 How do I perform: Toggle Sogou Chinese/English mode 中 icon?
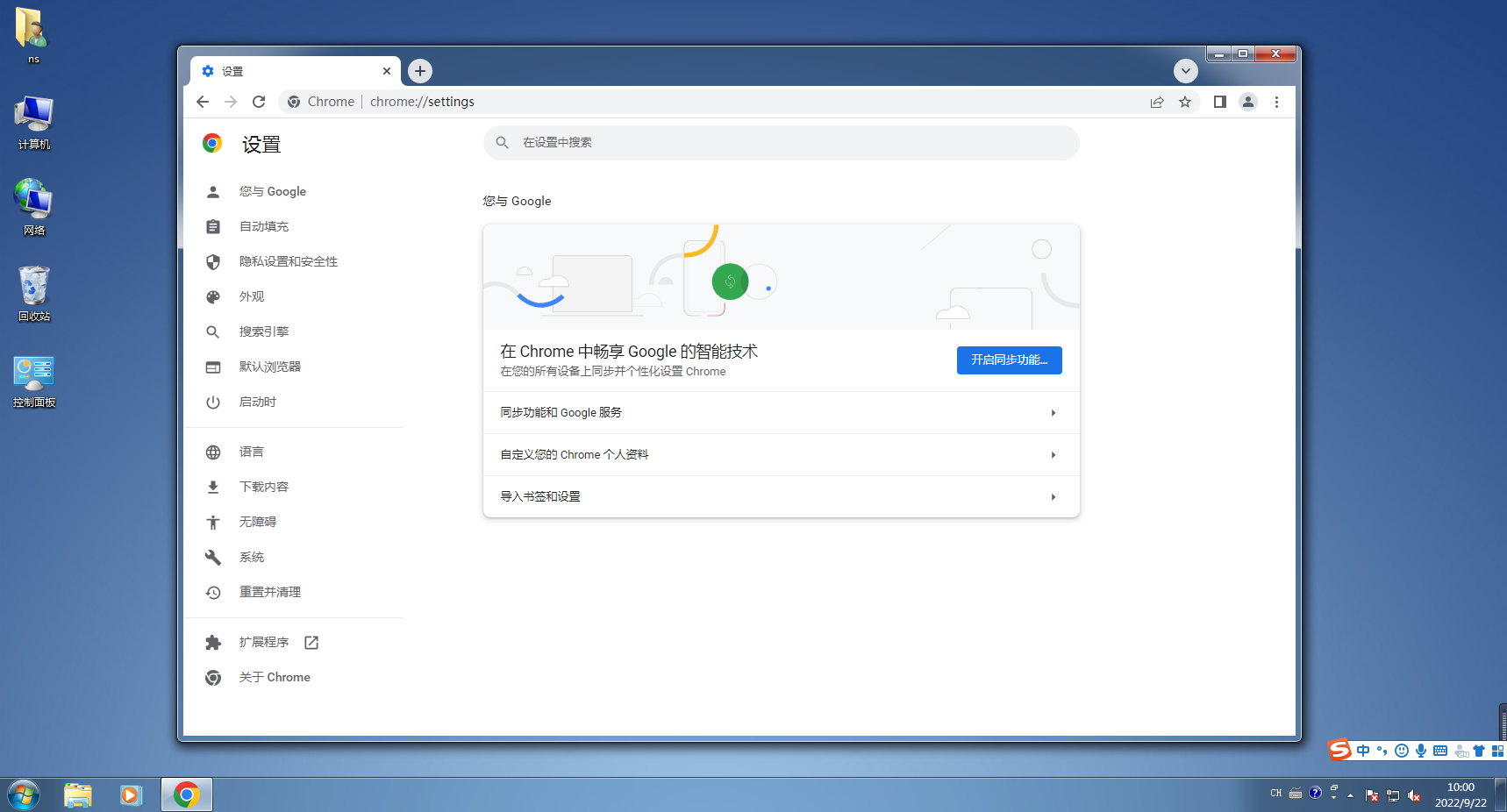tap(1362, 751)
